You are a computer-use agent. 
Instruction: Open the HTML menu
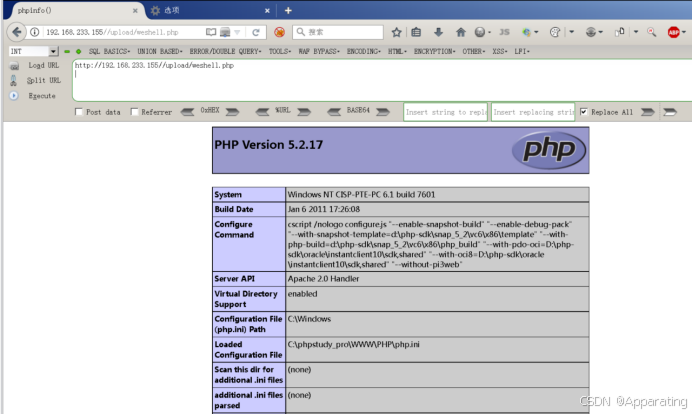point(397,52)
